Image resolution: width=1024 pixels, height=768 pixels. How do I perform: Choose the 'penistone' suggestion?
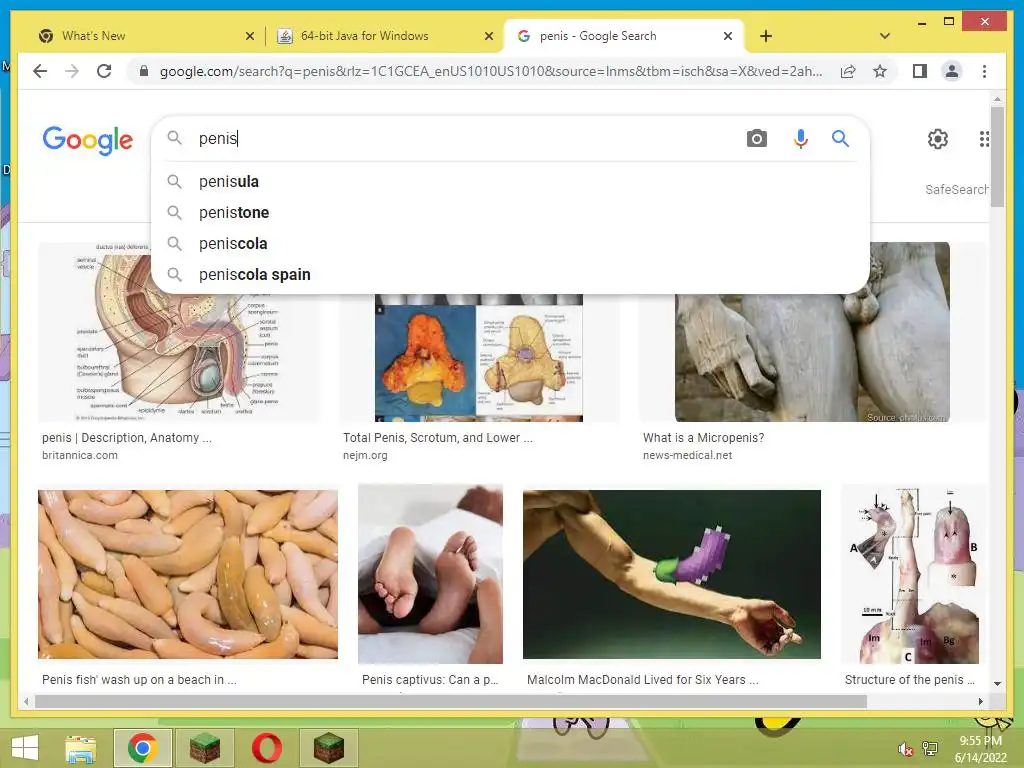point(510,212)
